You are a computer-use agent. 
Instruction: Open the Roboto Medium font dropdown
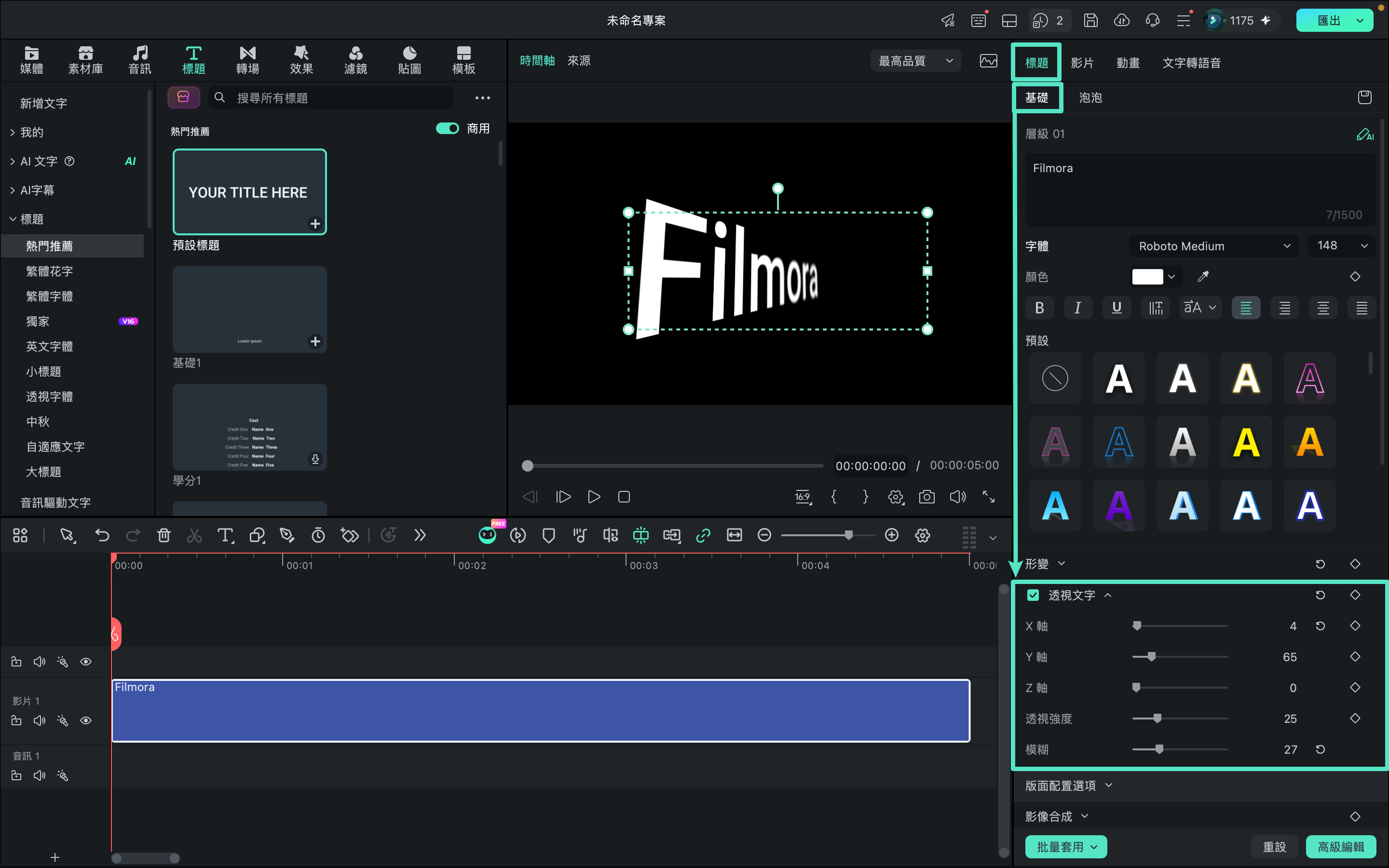click(1213, 246)
